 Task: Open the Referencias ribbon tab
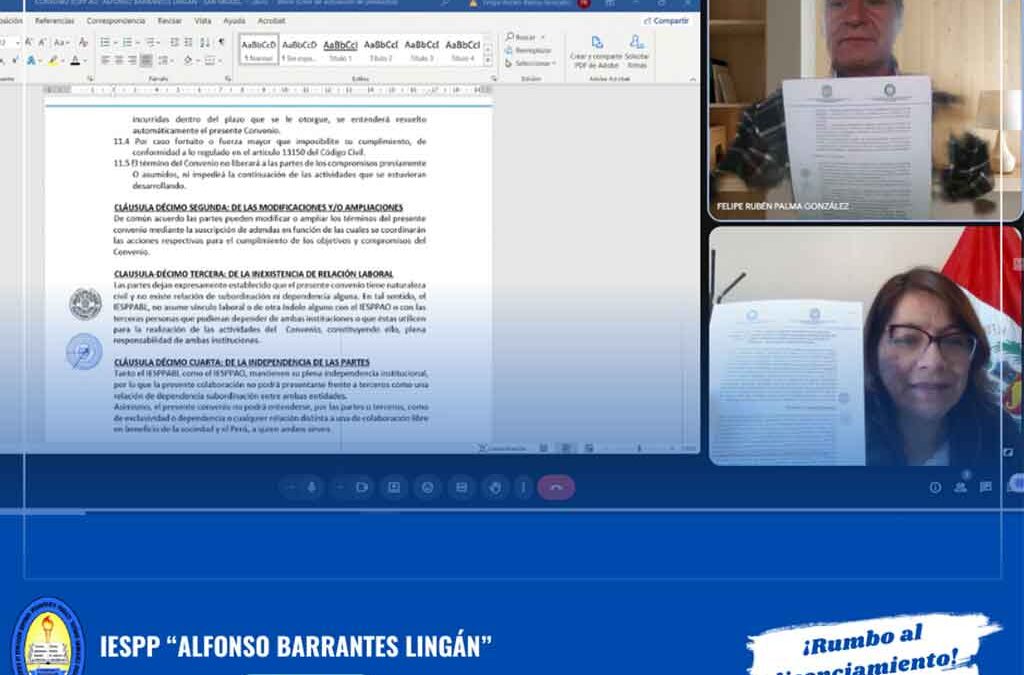[x=54, y=20]
